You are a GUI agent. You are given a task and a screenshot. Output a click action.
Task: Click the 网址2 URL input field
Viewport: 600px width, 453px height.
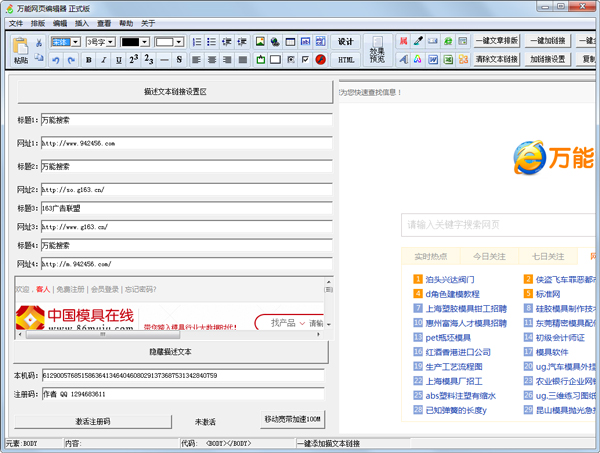186,189
